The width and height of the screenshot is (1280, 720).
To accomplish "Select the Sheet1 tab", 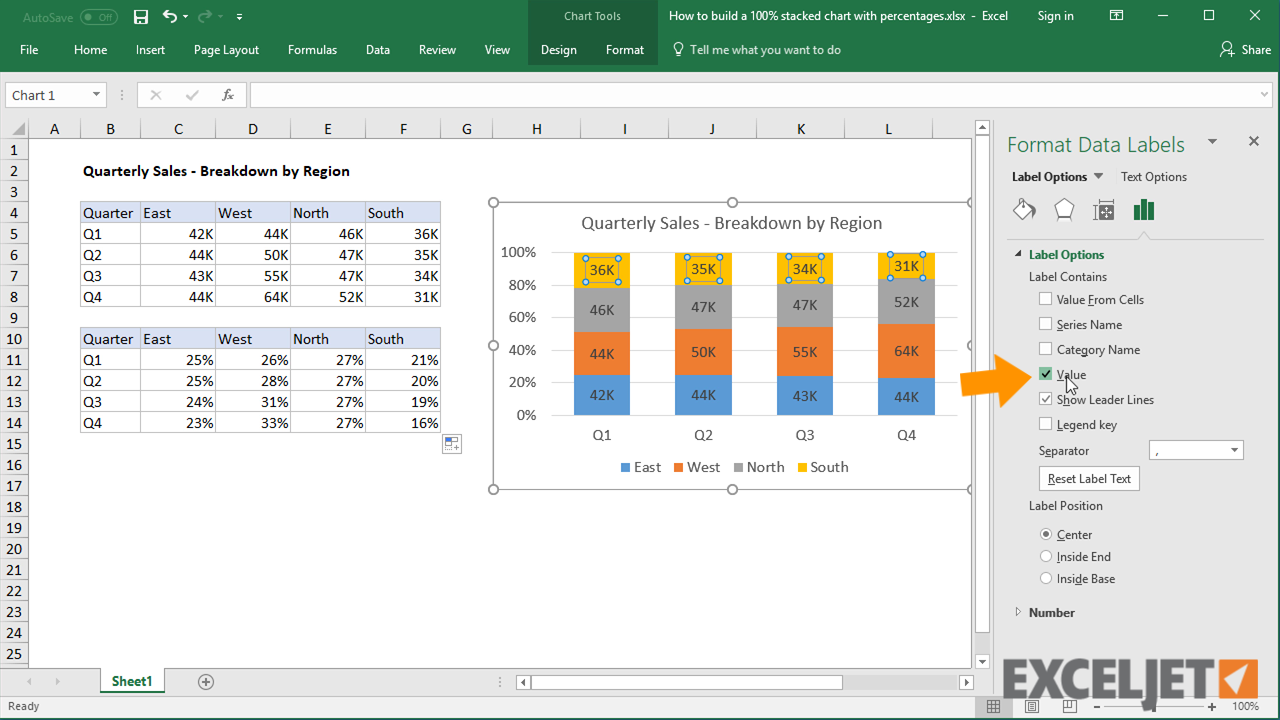I will click(132, 681).
